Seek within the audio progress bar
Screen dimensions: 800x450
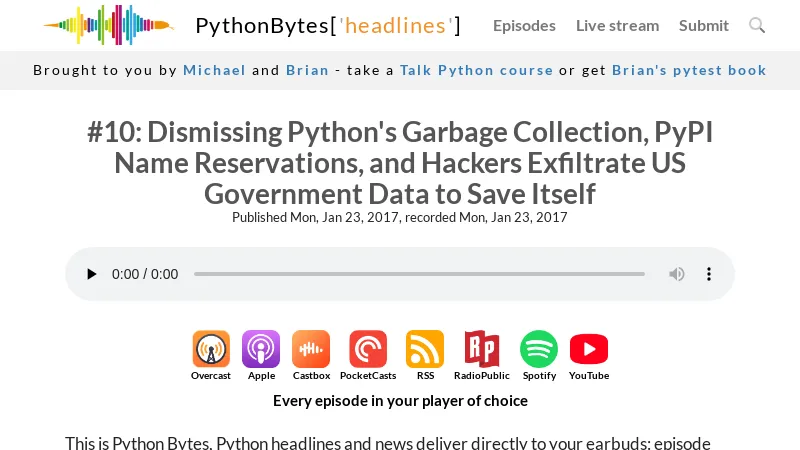click(x=419, y=274)
